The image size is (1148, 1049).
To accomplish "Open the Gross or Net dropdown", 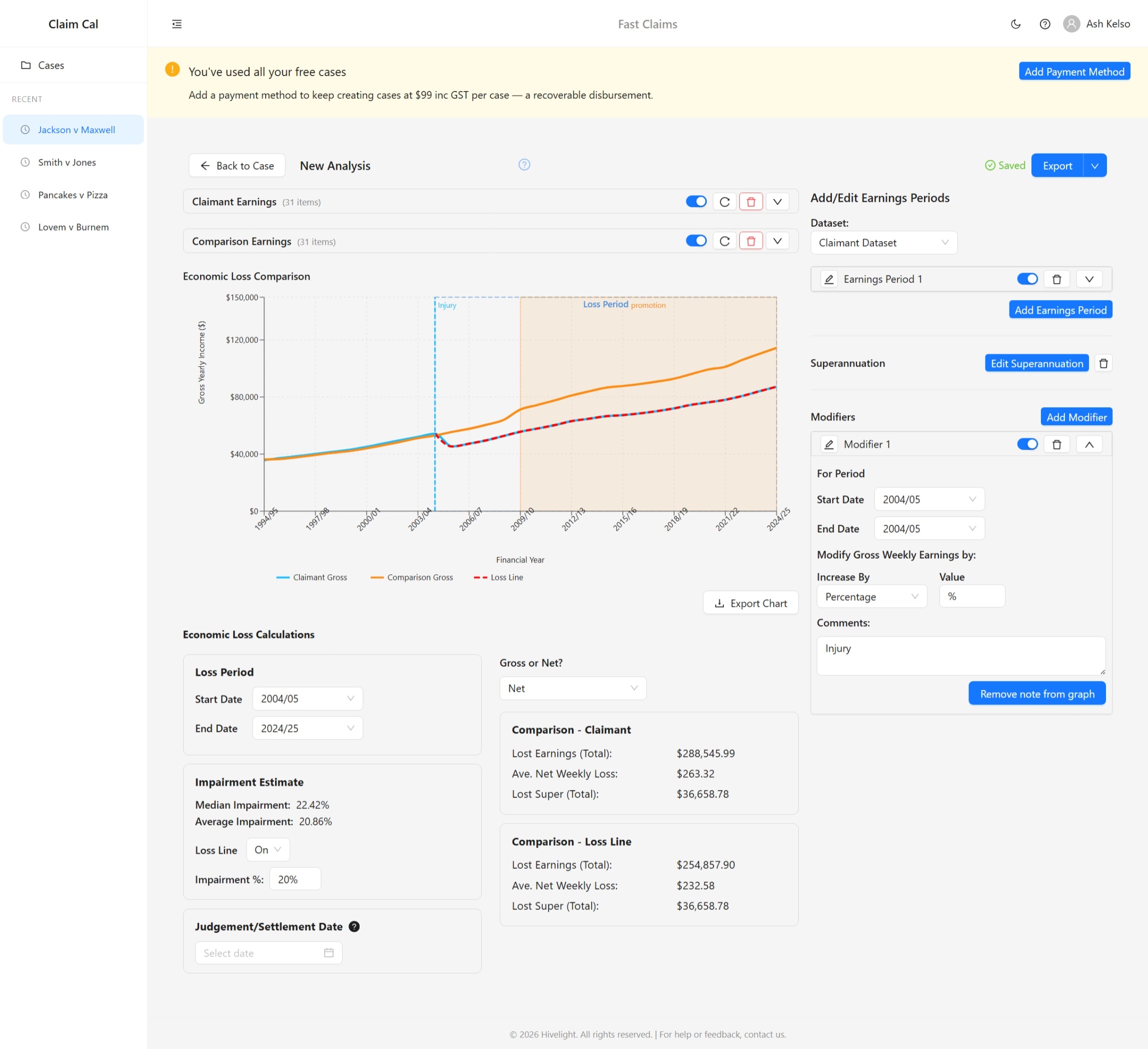I will [573, 688].
